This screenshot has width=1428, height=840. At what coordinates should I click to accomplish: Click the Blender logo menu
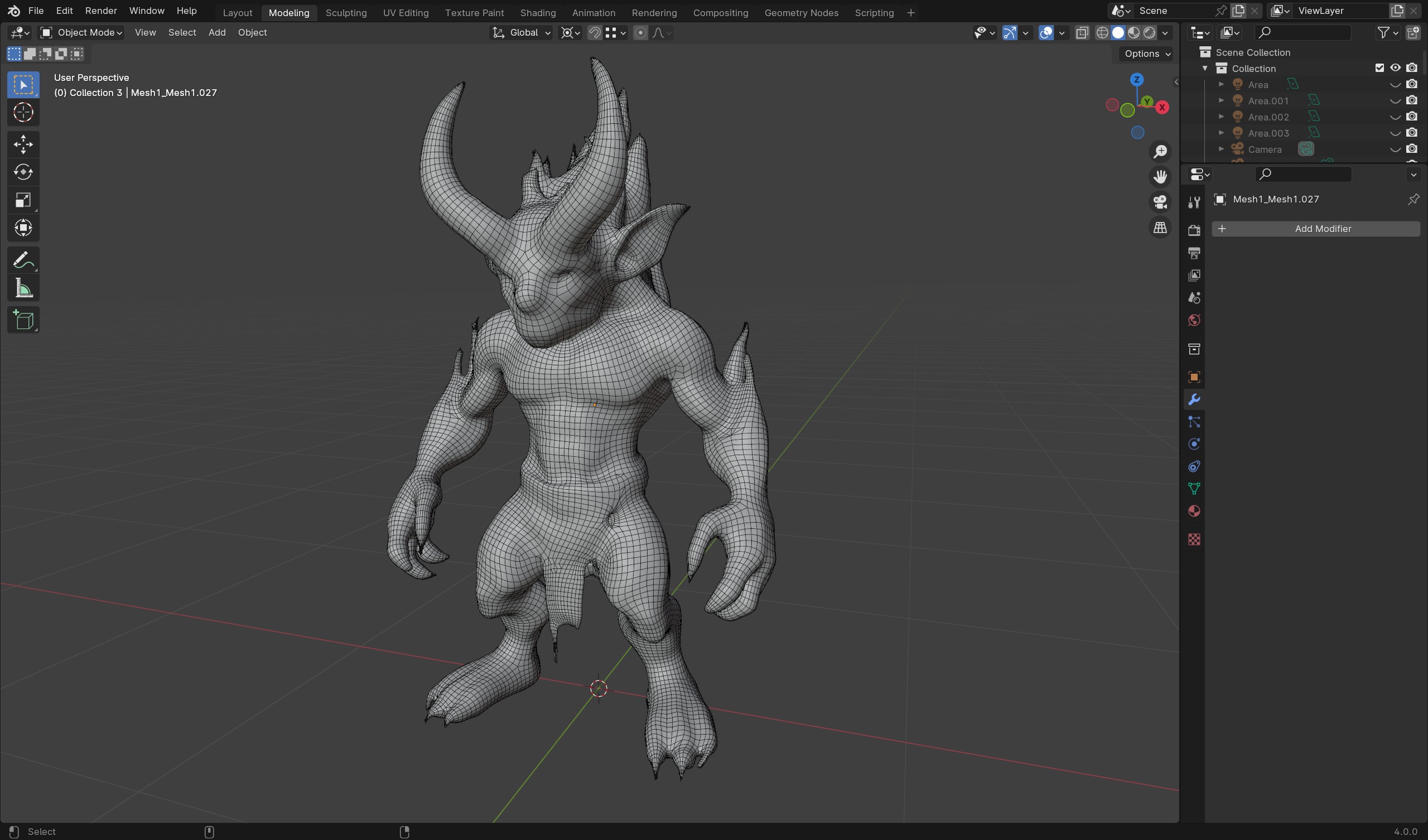pos(13,11)
